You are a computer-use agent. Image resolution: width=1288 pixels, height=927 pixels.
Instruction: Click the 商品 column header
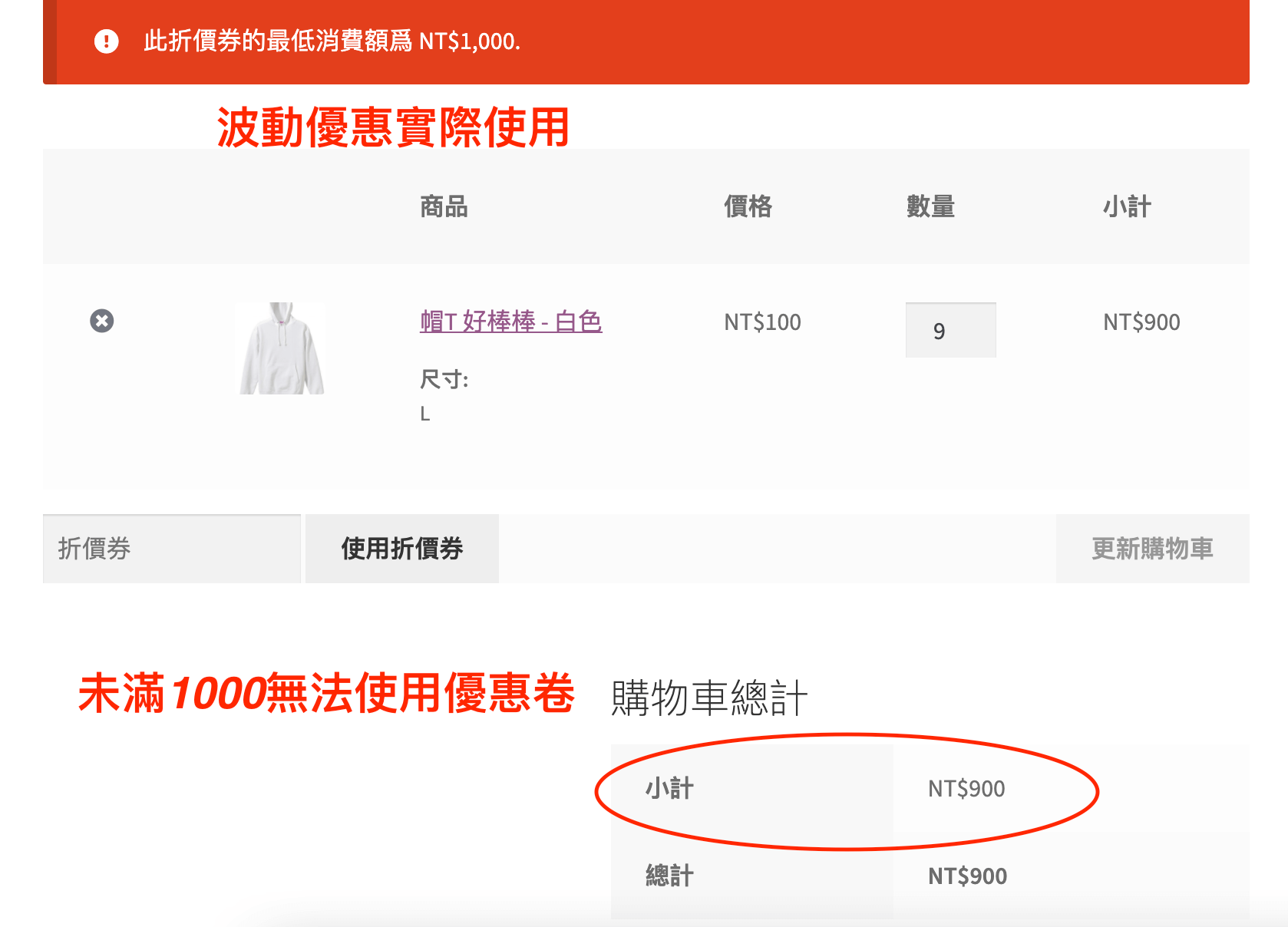click(444, 206)
